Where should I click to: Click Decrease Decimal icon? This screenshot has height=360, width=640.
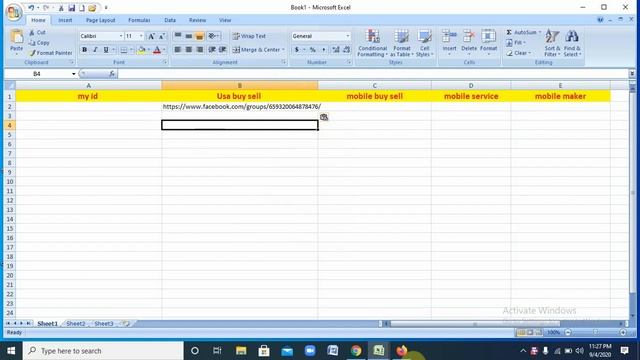pos(347,50)
